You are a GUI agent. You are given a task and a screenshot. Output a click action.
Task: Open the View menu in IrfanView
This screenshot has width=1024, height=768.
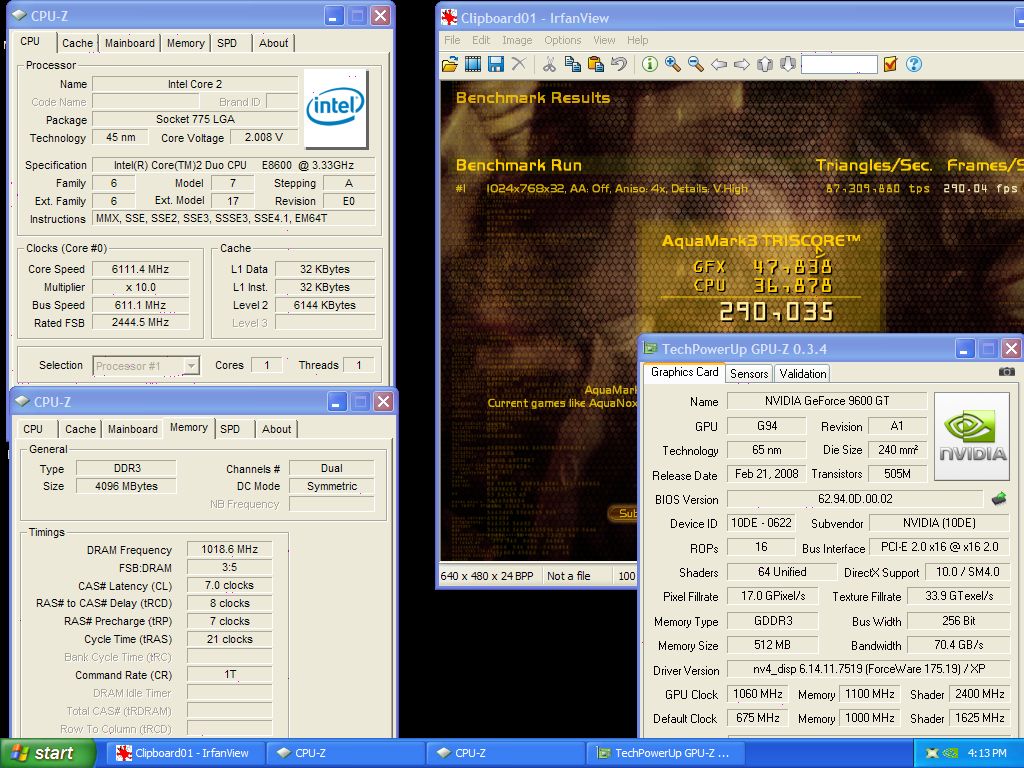point(604,40)
